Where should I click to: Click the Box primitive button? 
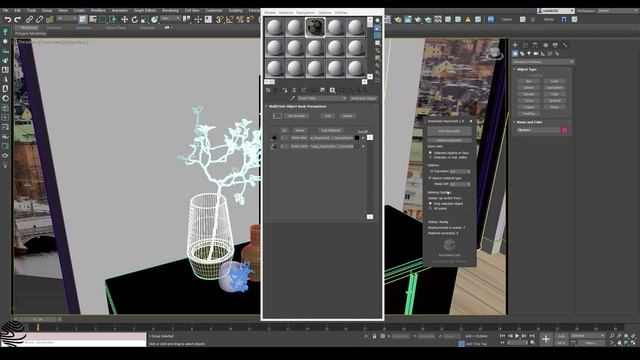[529, 81]
